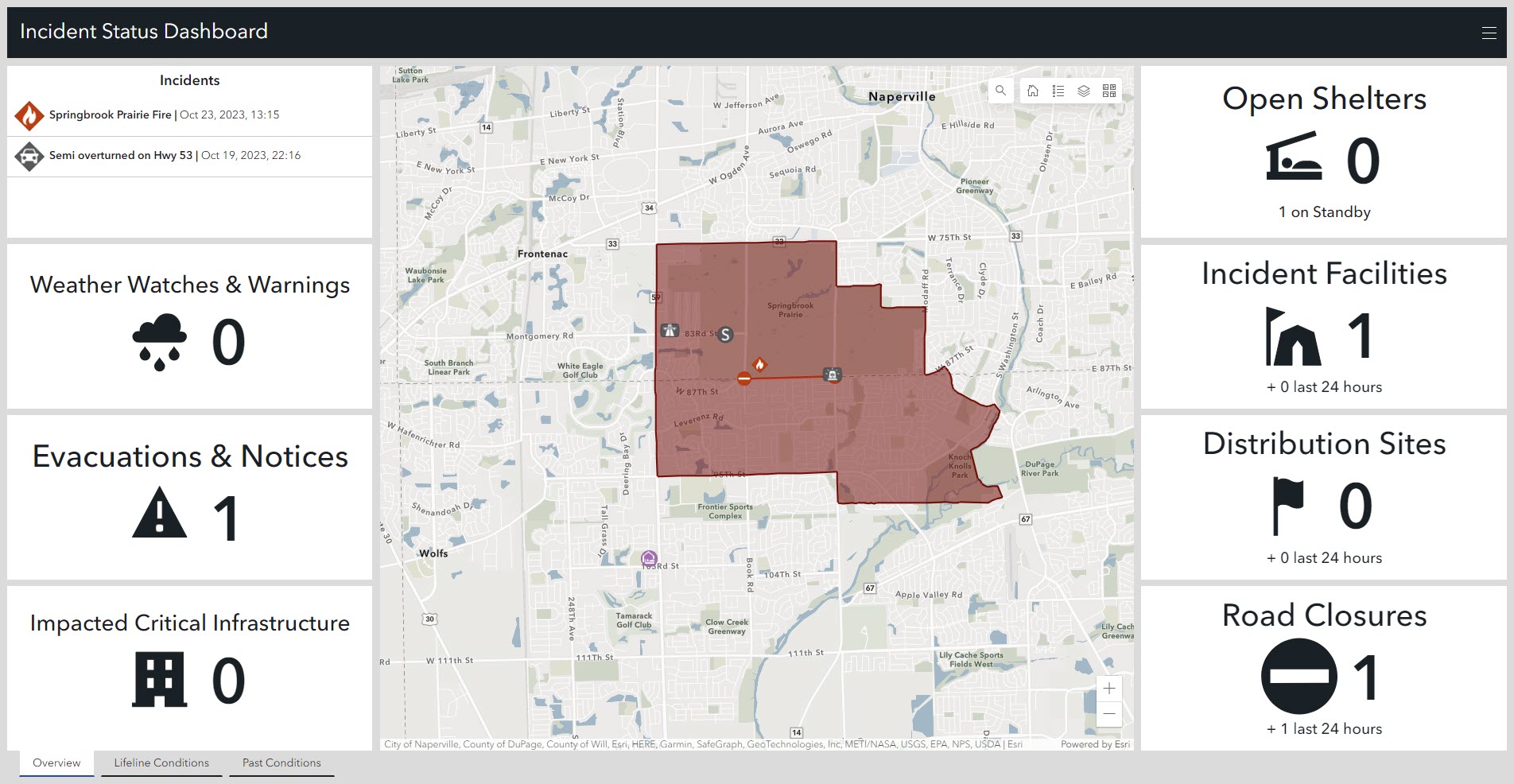Select the dark S shelter marker near 83Rd St

point(724,335)
